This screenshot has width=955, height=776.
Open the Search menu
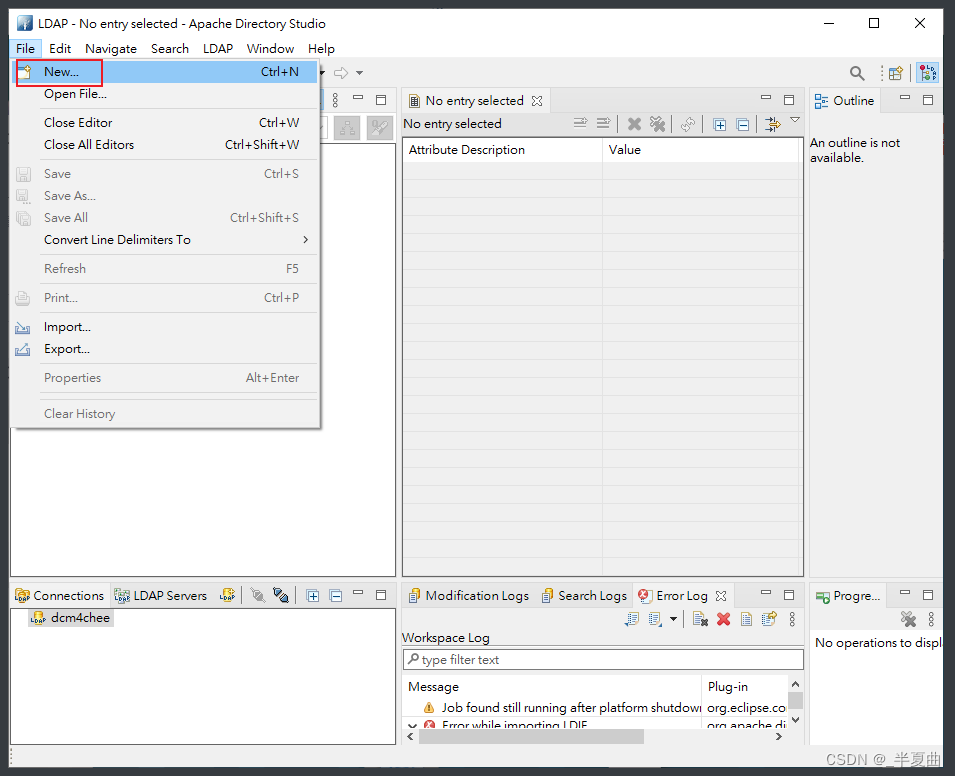[170, 49]
